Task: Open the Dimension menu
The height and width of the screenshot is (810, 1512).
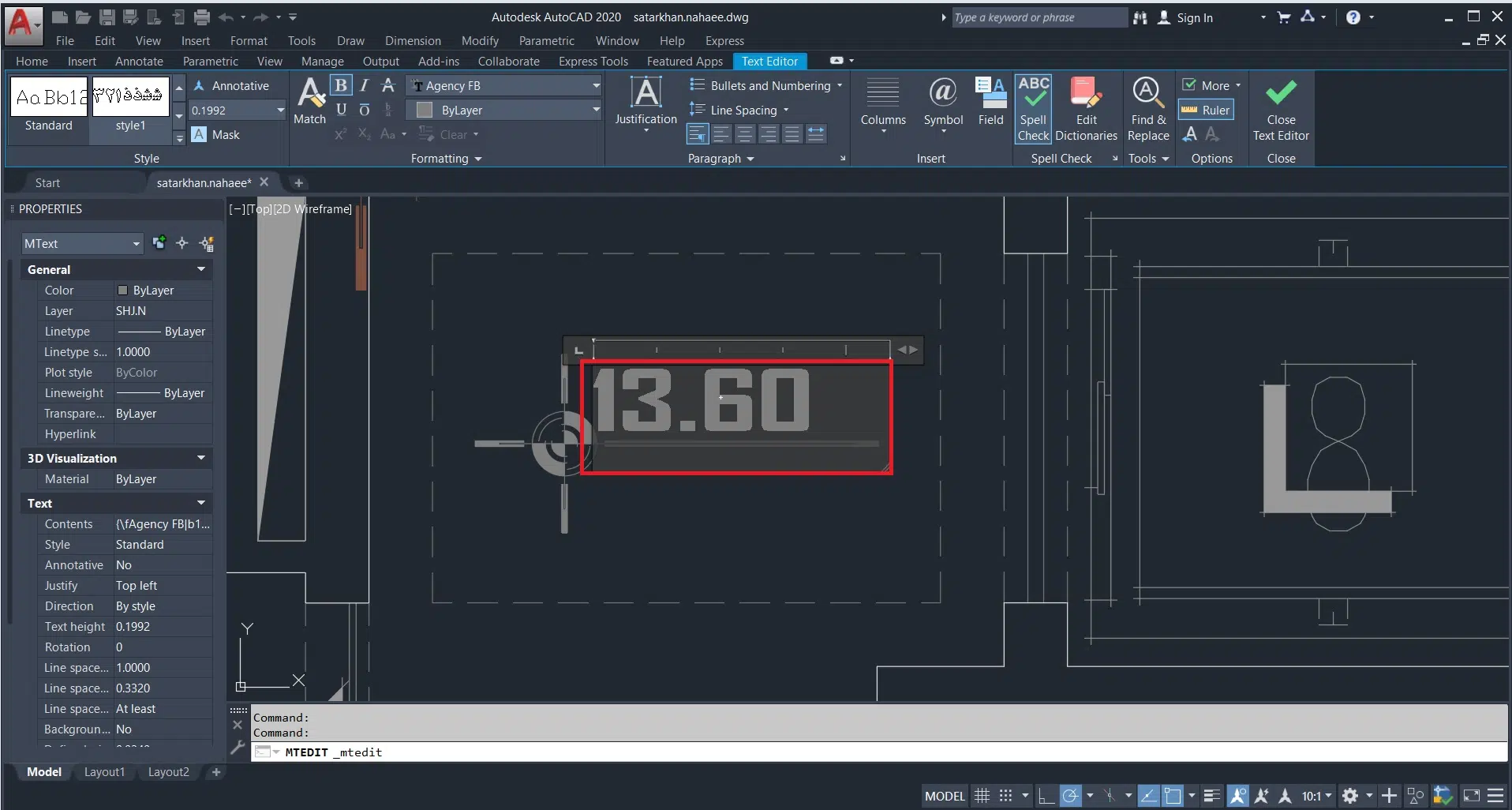Action: click(x=413, y=41)
